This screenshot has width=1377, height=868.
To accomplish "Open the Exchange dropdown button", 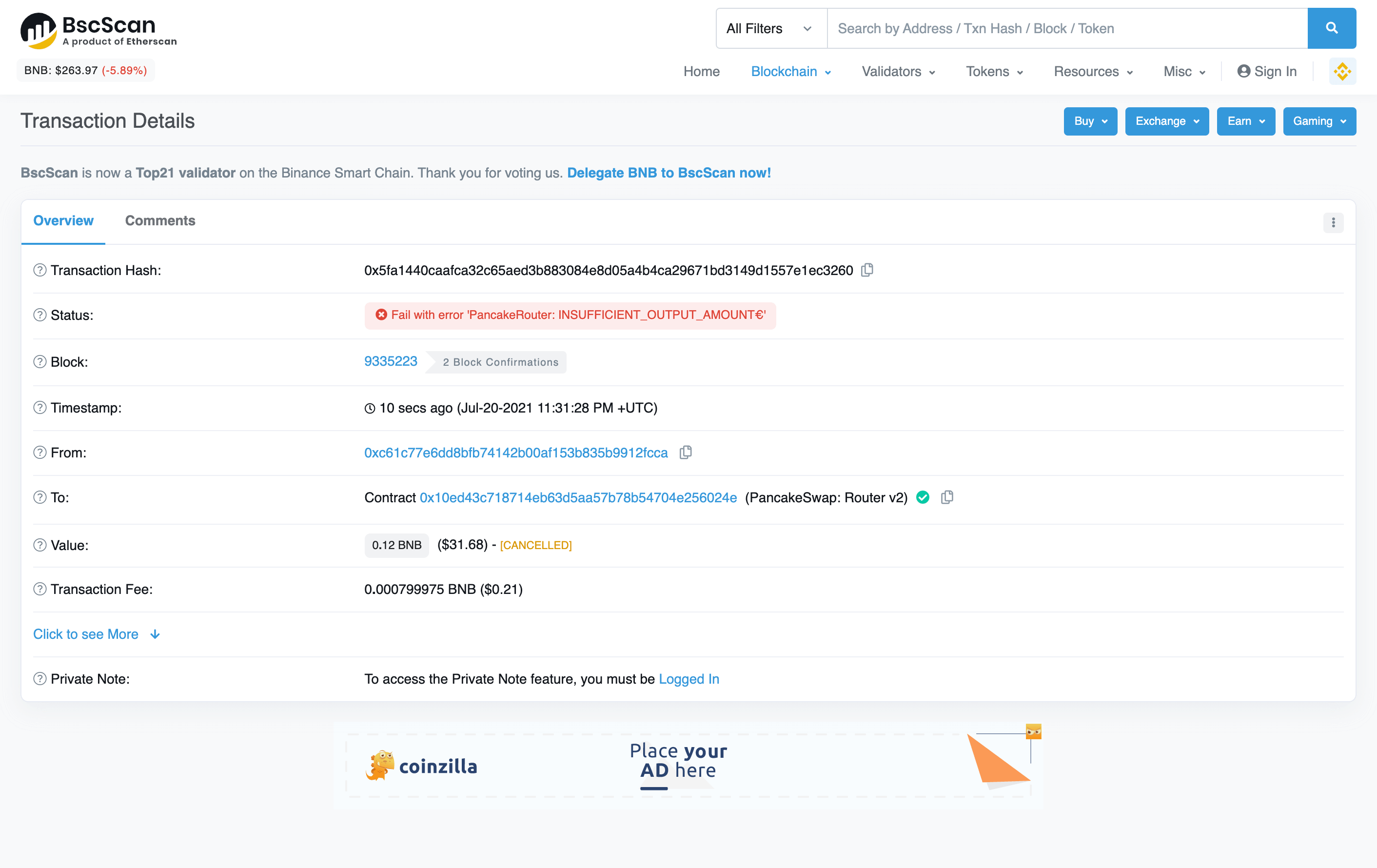I will (1166, 121).
